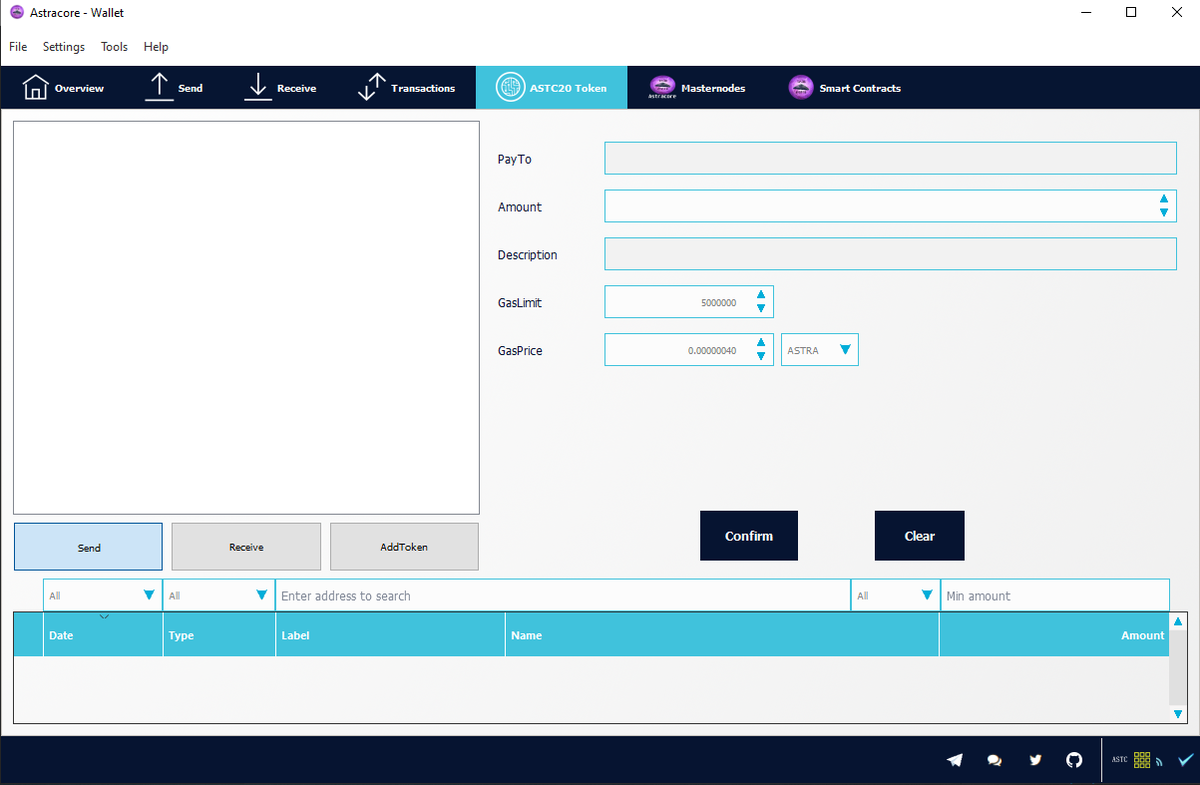Open the Smart Contracts tab
Image resolution: width=1200 pixels, height=785 pixels.
pos(845,88)
